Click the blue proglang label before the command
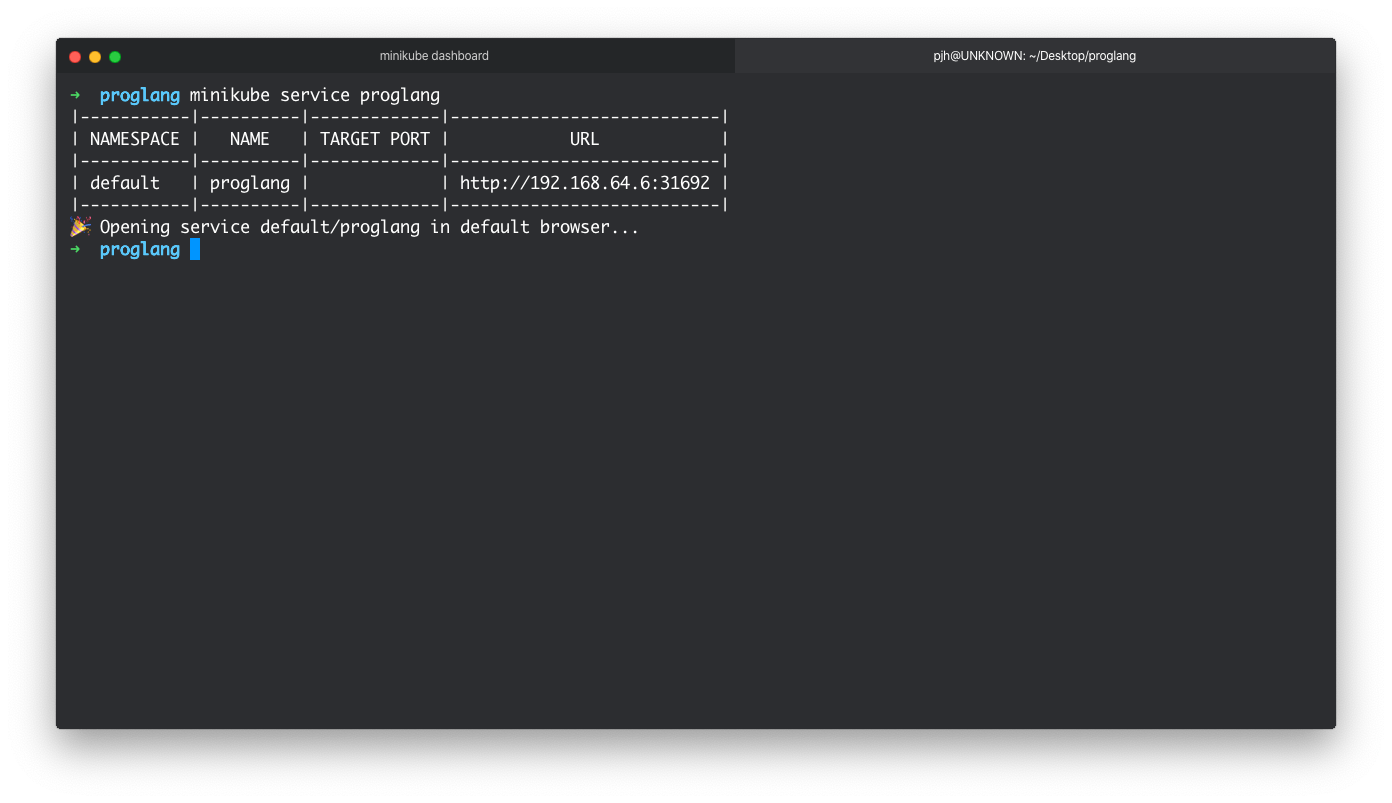Image resolution: width=1392 pixels, height=803 pixels. [139, 95]
